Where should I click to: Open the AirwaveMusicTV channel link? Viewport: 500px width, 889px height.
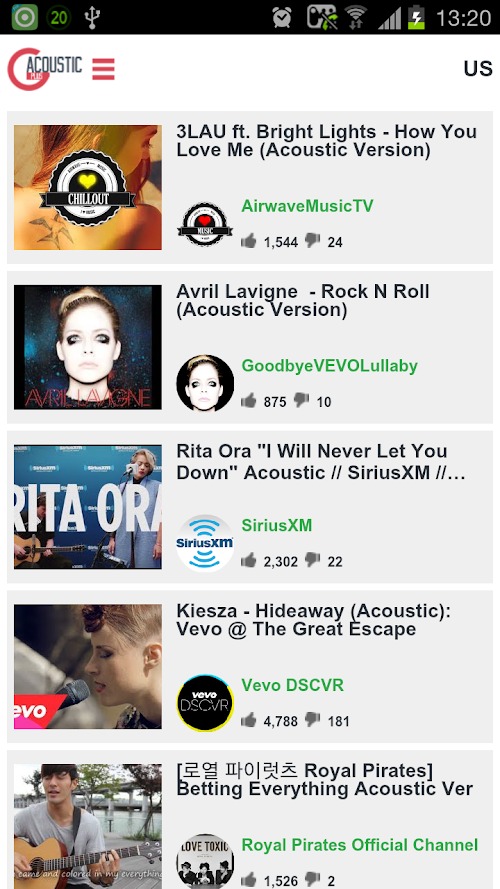[307, 206]
